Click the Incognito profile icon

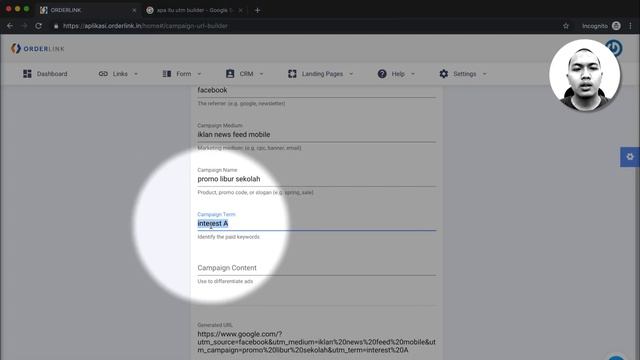click(x=616, y=26)
